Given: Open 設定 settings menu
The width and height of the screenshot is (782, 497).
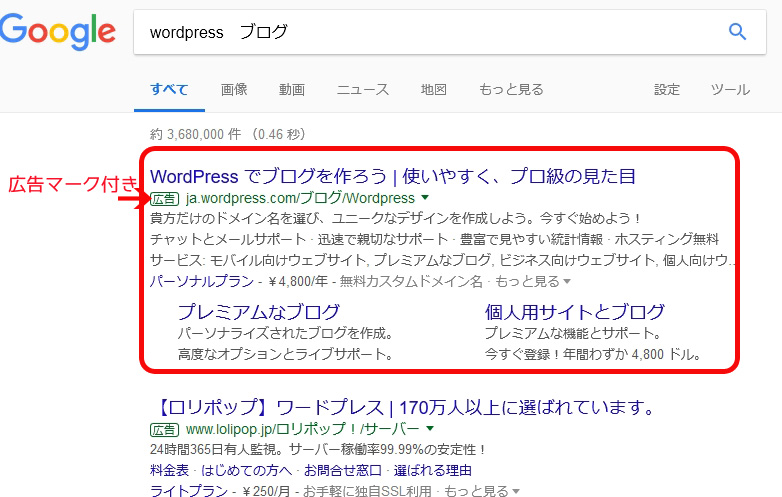Looking at the screenshot, I should (667, 90).
